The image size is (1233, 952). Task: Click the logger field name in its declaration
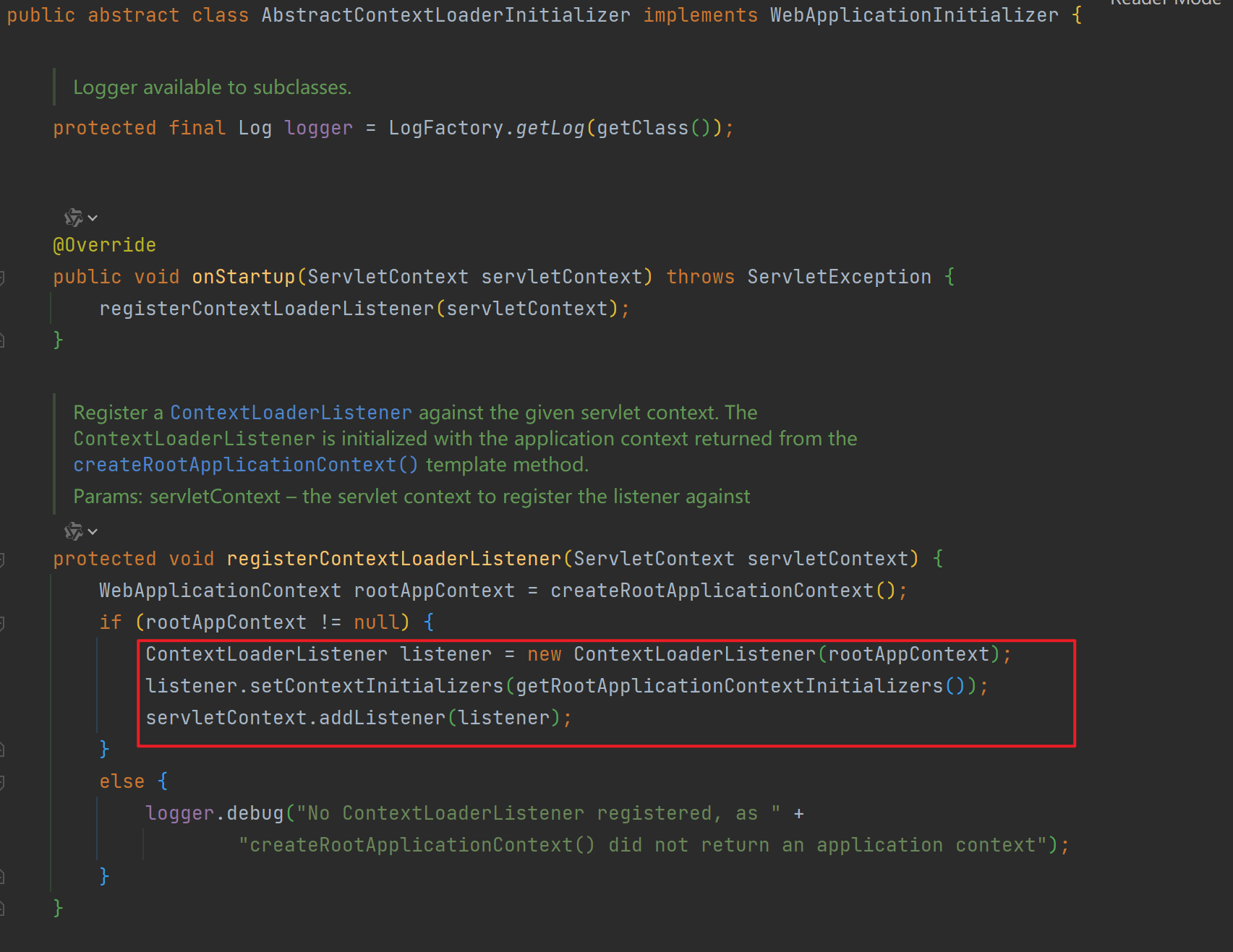click(x=319, y=128)
